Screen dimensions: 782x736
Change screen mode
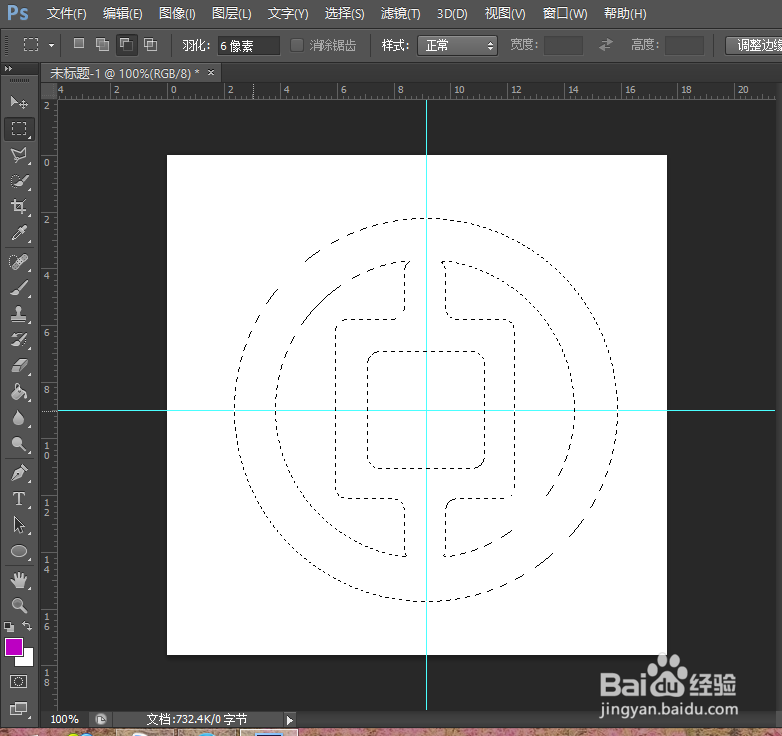[x=19, y=709]
